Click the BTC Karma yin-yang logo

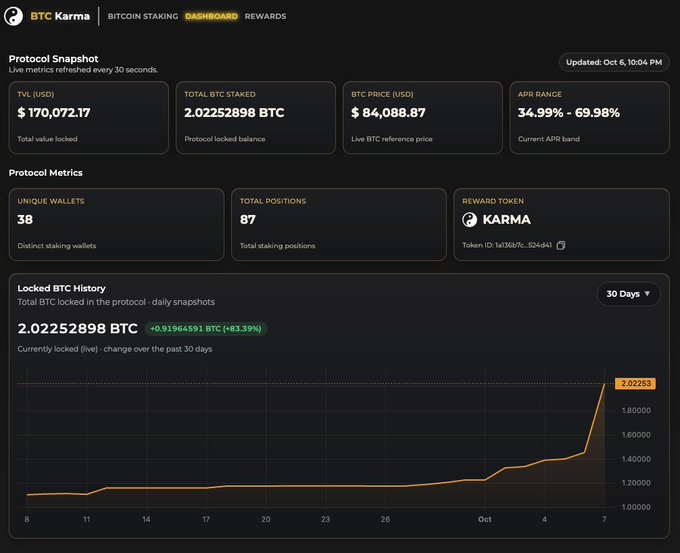[x=13, y=16]
